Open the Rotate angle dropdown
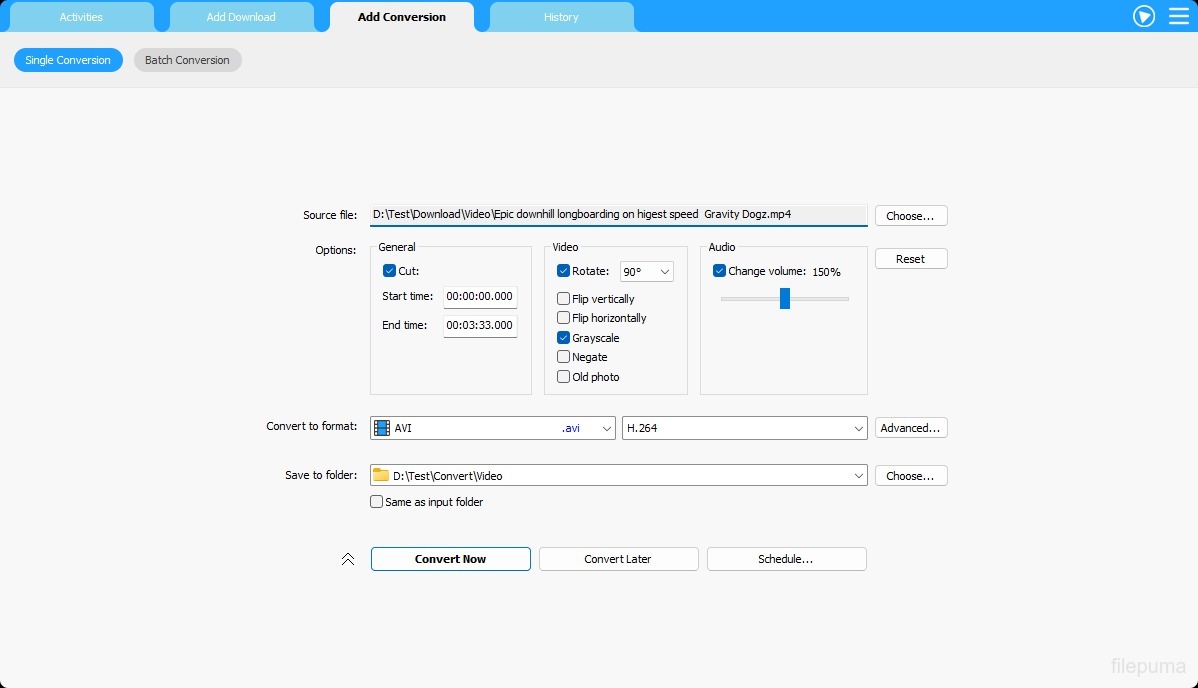Viewport: 1198px width, 688px height. point(647,272)
